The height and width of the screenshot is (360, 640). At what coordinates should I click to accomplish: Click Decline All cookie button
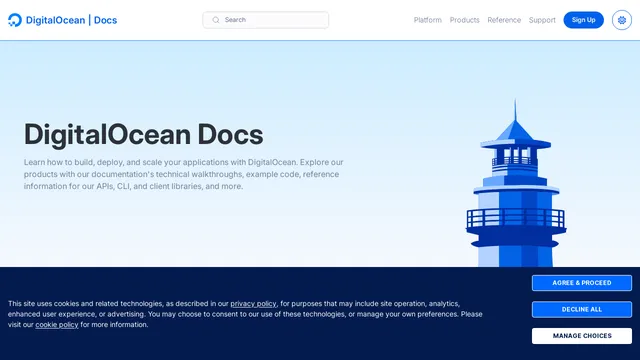[582, 309]
